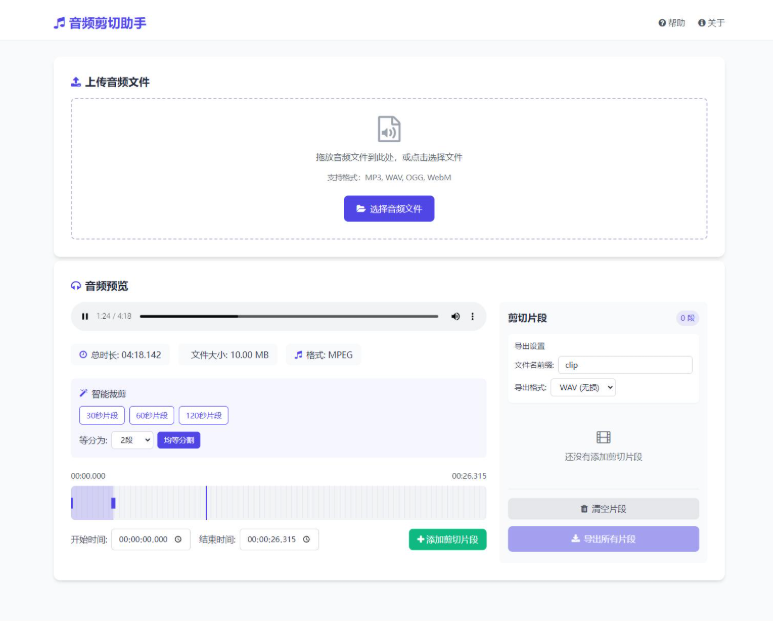This screenshot has width=773, height=621.
Task: Click the 0 段 clip count badge
Action: (687, 318)
